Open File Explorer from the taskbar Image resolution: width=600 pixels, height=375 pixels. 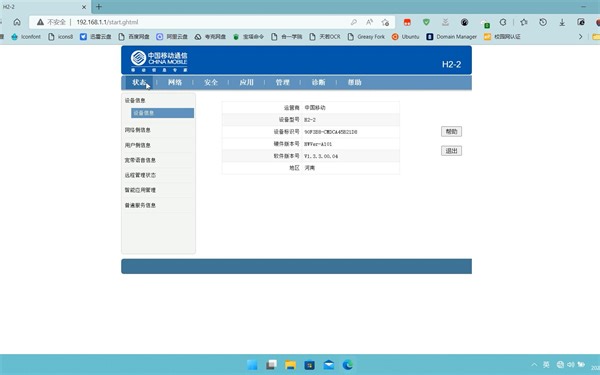pos(290,365)
